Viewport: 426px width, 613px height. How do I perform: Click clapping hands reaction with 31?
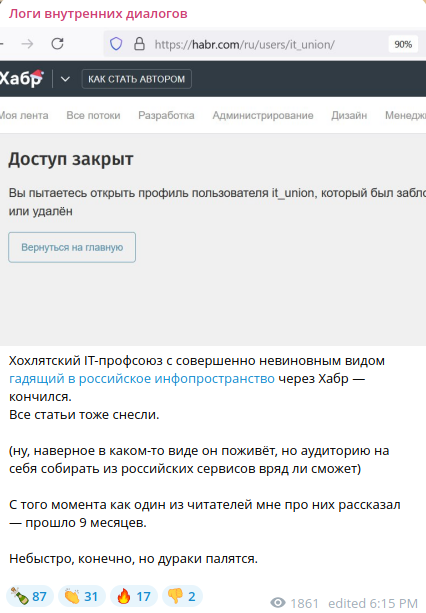(x=82, y=596)
